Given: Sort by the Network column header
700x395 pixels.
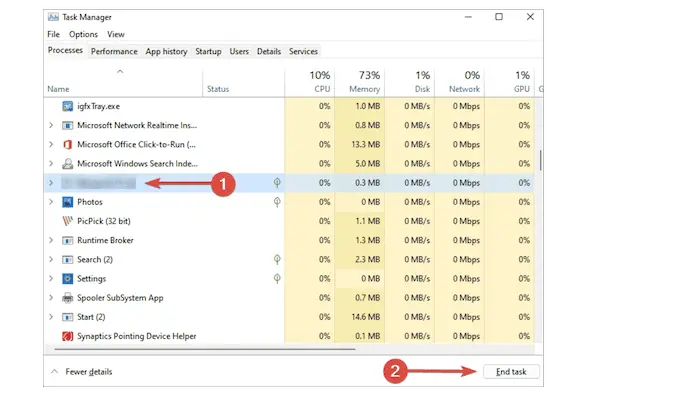Looking at the screenshot, I should pyautogui.click(x=460, y=82).
